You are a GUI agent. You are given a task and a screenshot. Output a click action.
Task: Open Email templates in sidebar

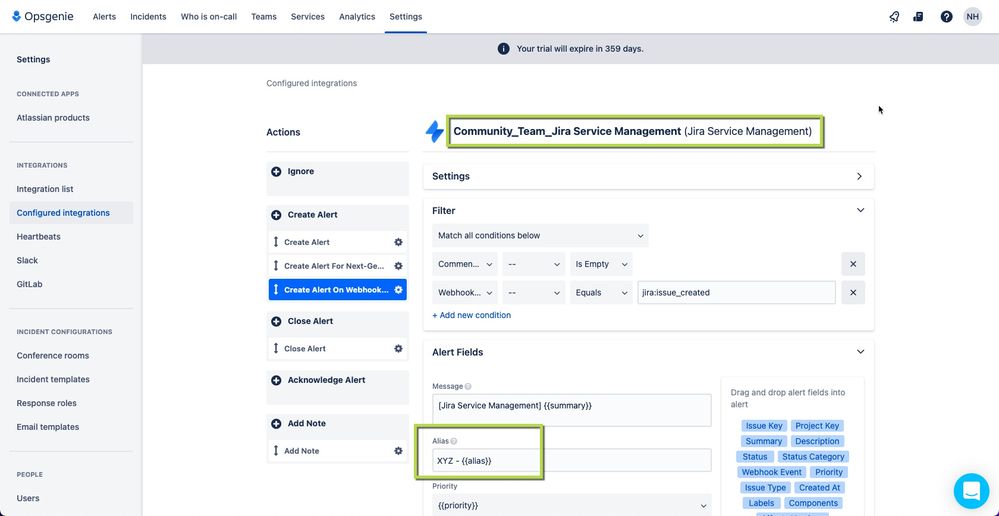tap(48, 427)
